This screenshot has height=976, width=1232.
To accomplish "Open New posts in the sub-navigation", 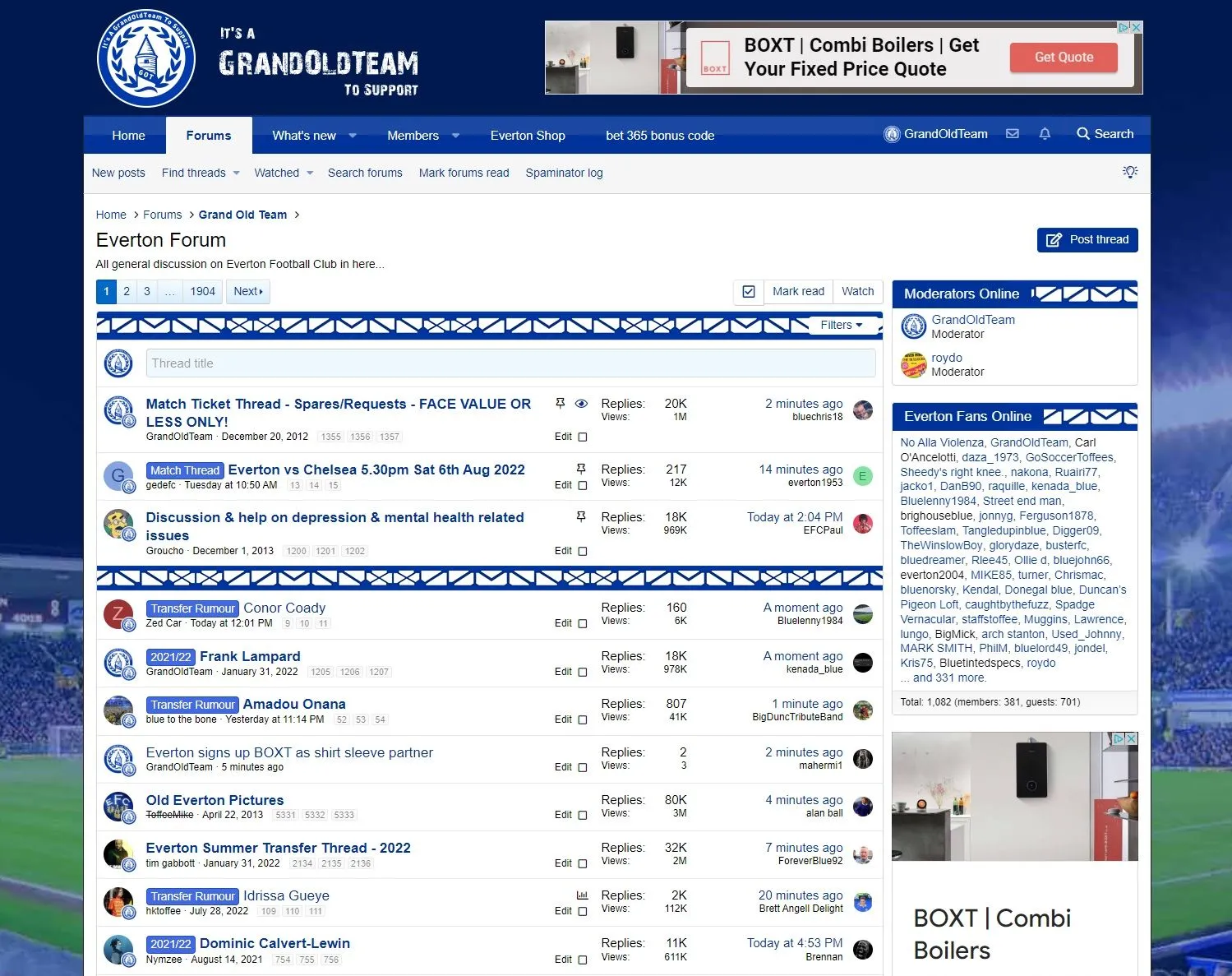I will click(x=118, y=173).
